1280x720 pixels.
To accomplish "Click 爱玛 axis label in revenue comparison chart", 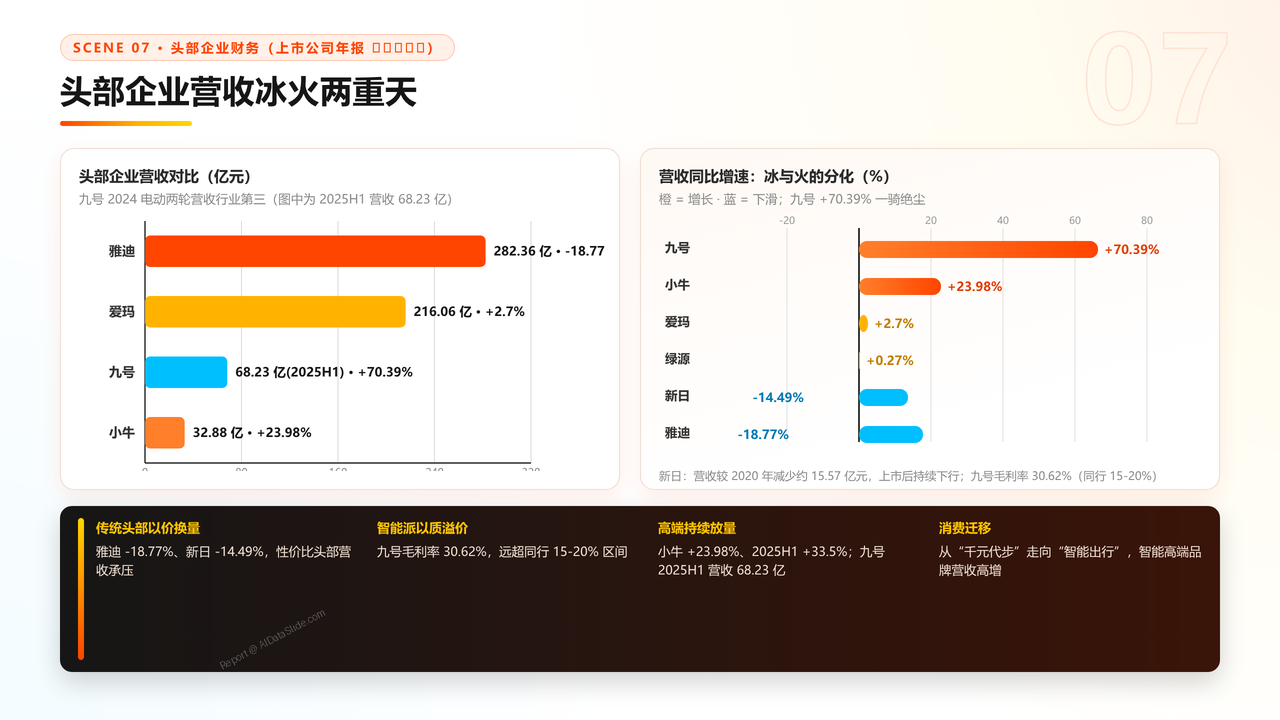I will (122, 311).
